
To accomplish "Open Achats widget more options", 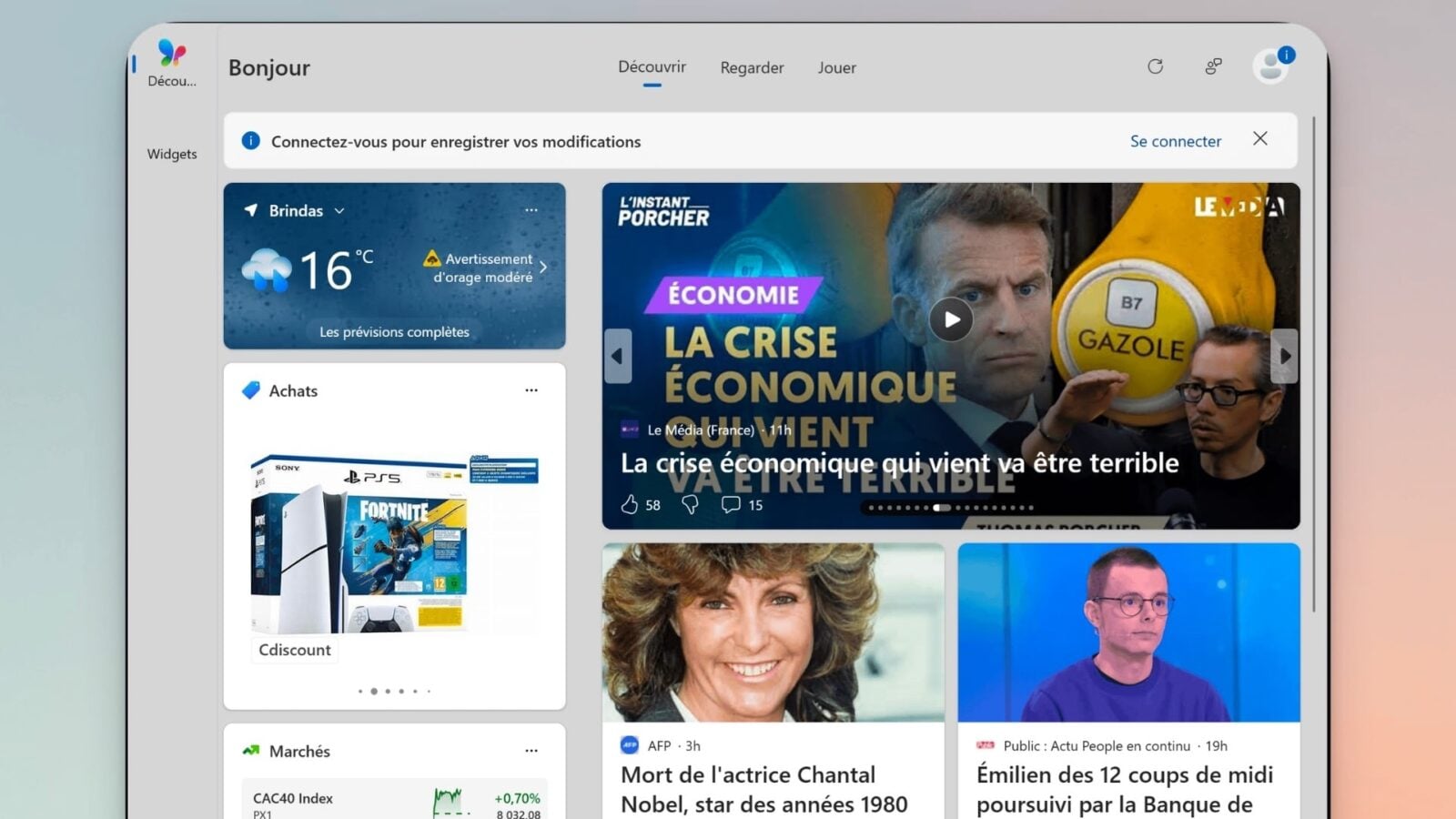I will click(531, 390).
